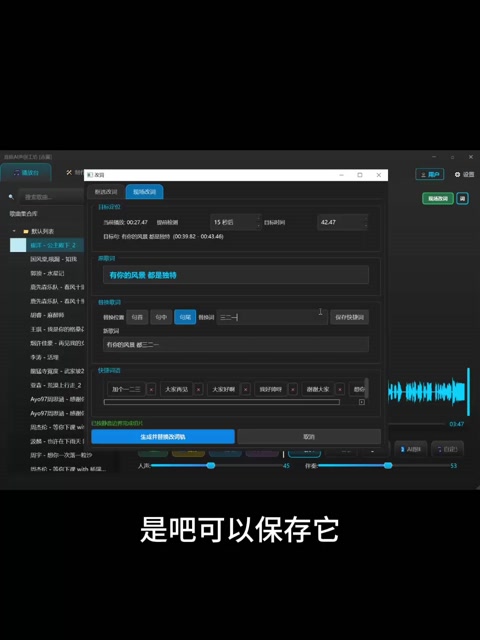Click the blue generate-and-replace lyrics button
480x640 pixels.
coord(163,436)
